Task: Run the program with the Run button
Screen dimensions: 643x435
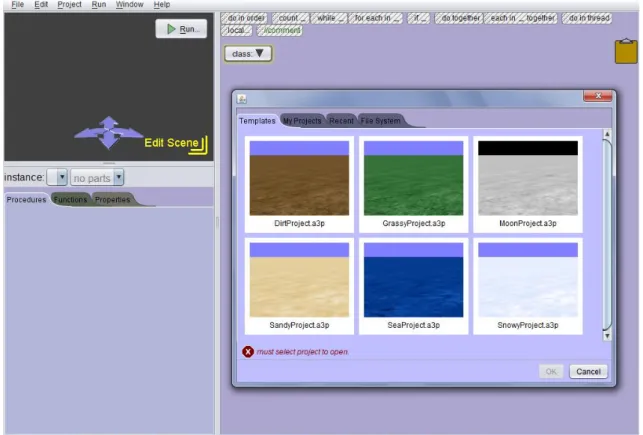Action: [181, 29]
